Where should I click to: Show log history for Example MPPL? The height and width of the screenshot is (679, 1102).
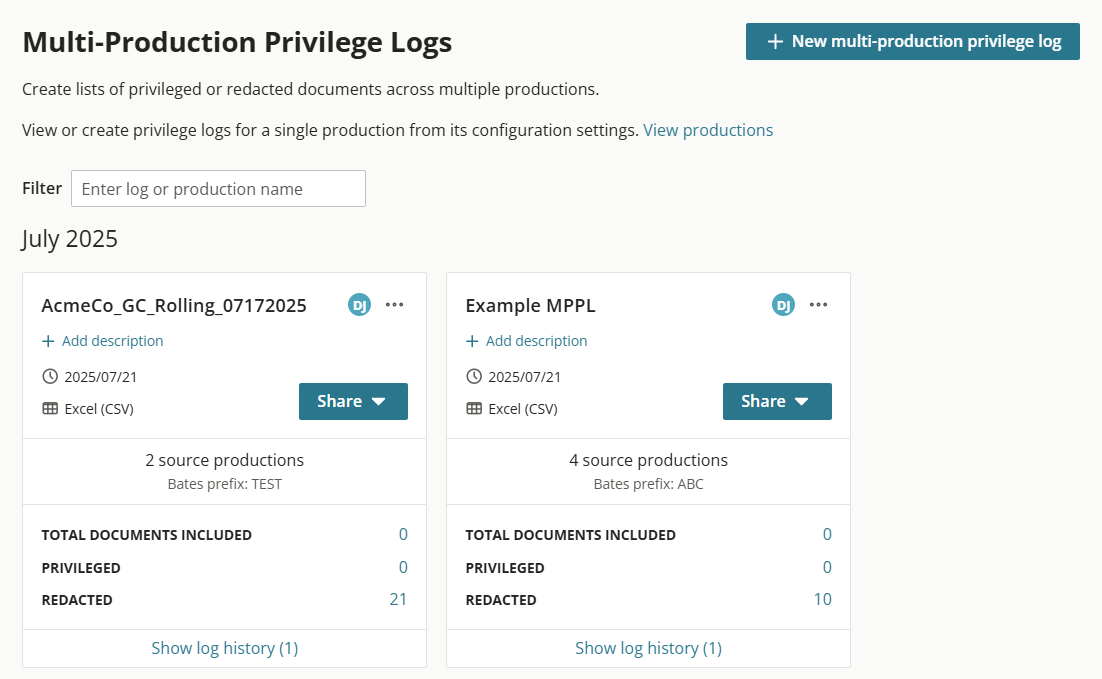[x=648, y=648]
